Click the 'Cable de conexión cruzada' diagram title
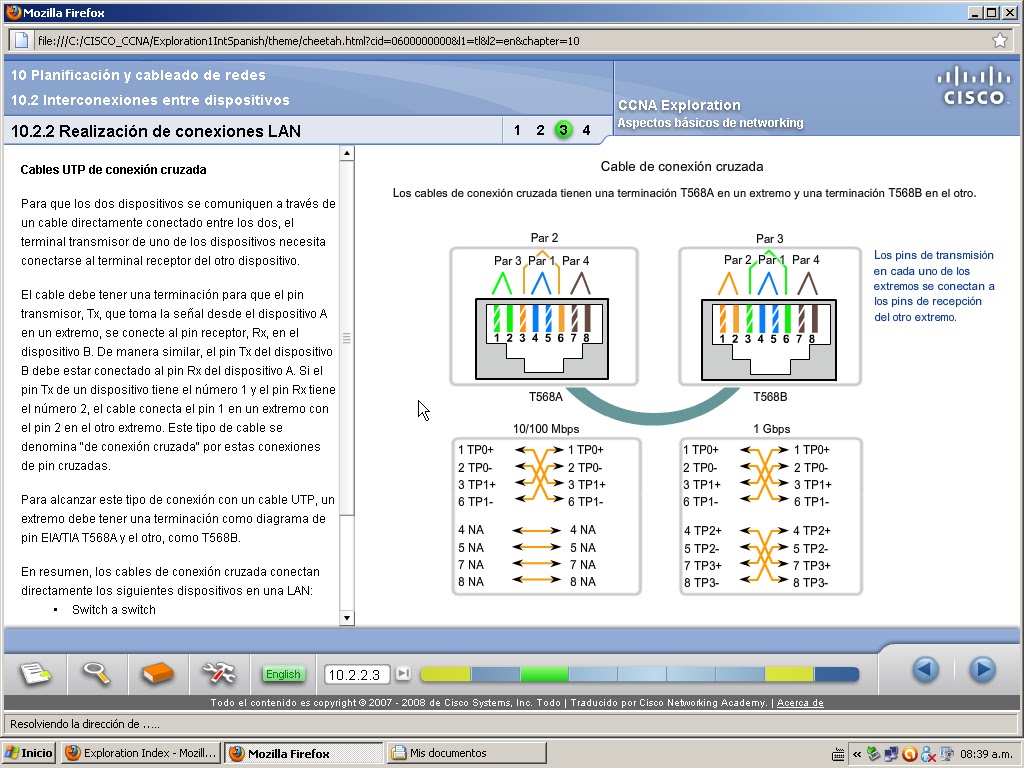Screen dimensions: 1024x768 point(682,167)
